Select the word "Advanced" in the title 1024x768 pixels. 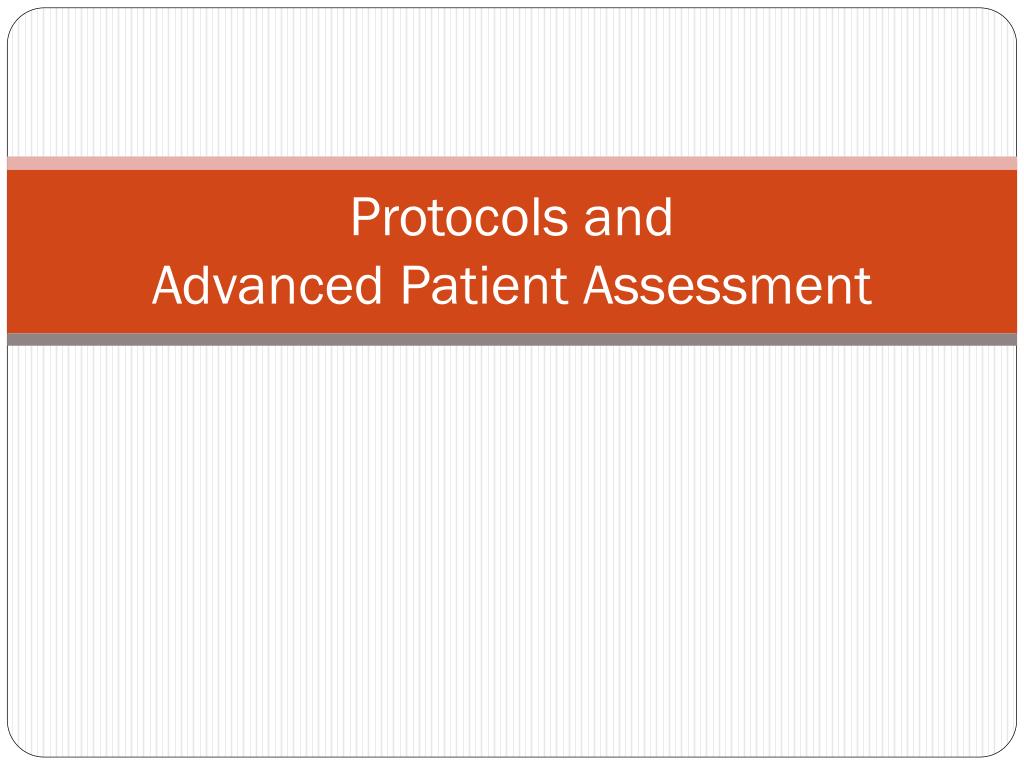click(x=266, y=285)
